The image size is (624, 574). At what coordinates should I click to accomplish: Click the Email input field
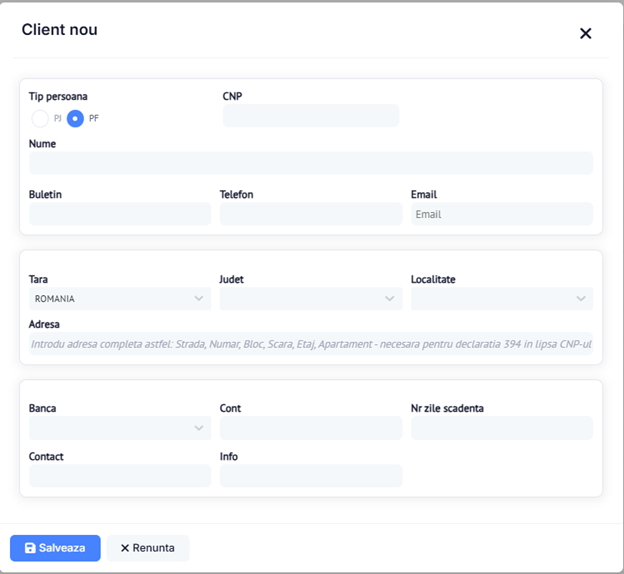coord(501,214)
